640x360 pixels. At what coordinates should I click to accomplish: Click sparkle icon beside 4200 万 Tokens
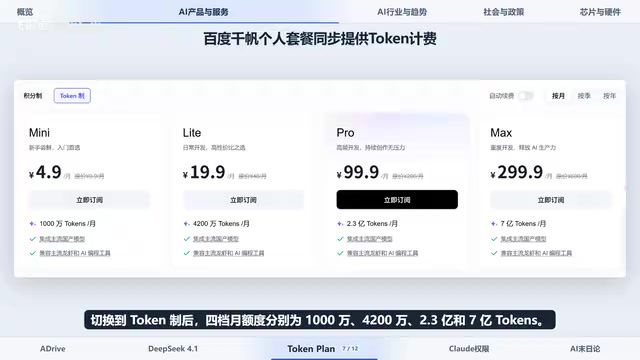(x=187, y=224)
